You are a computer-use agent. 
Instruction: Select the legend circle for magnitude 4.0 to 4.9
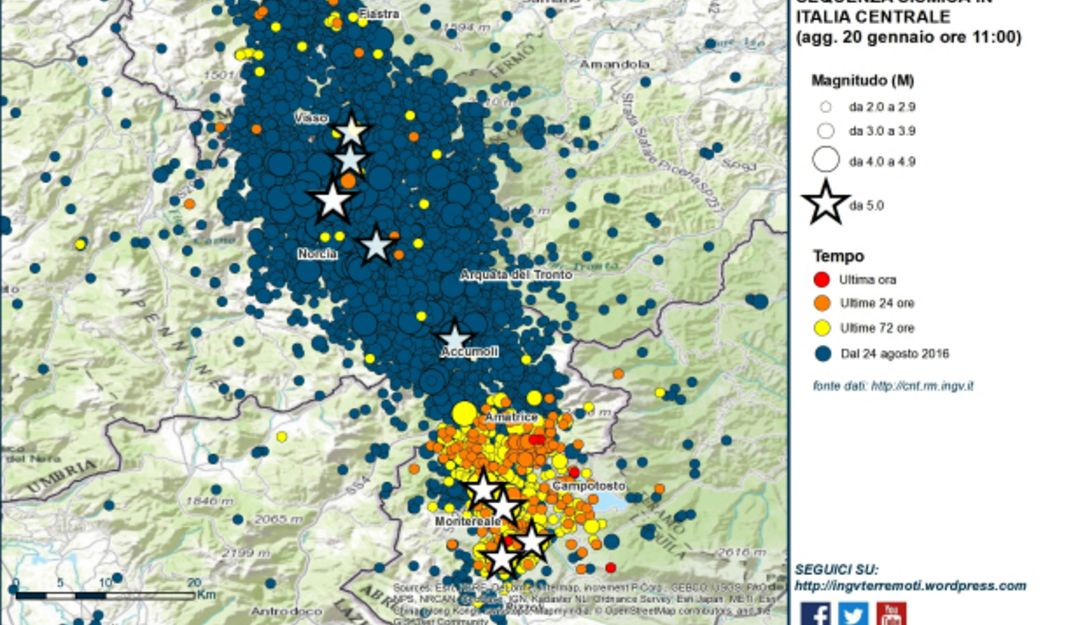click(x=825, y=160)
